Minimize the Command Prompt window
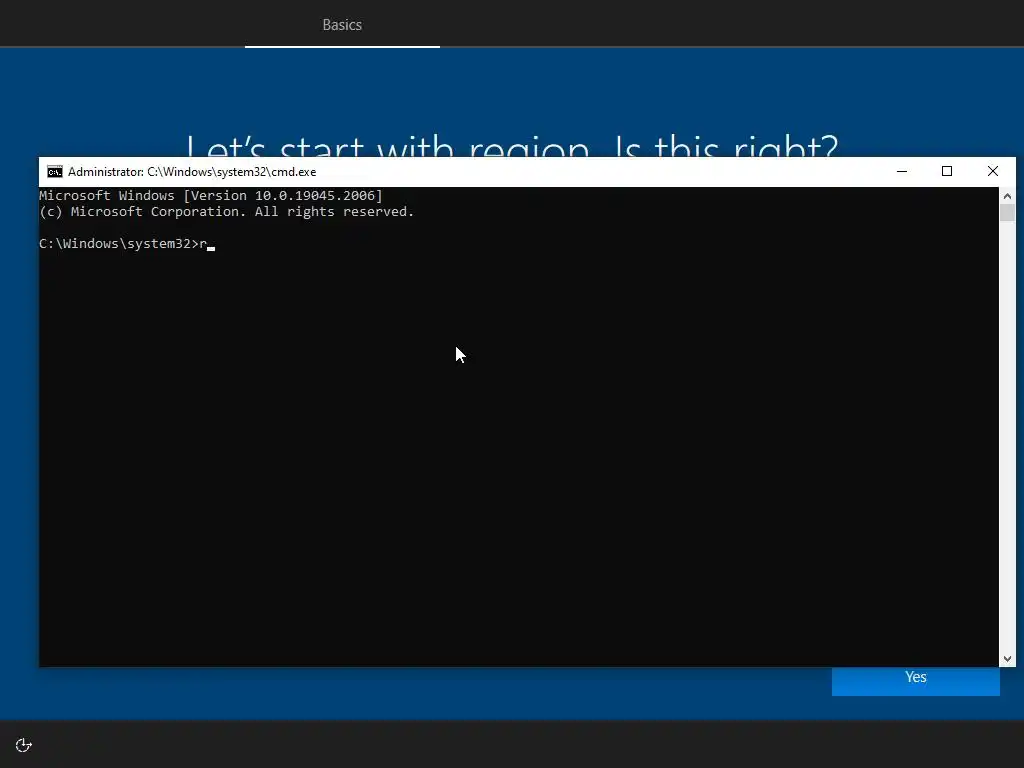Screen dimensions: 1024x768 [x=902, y=172]
